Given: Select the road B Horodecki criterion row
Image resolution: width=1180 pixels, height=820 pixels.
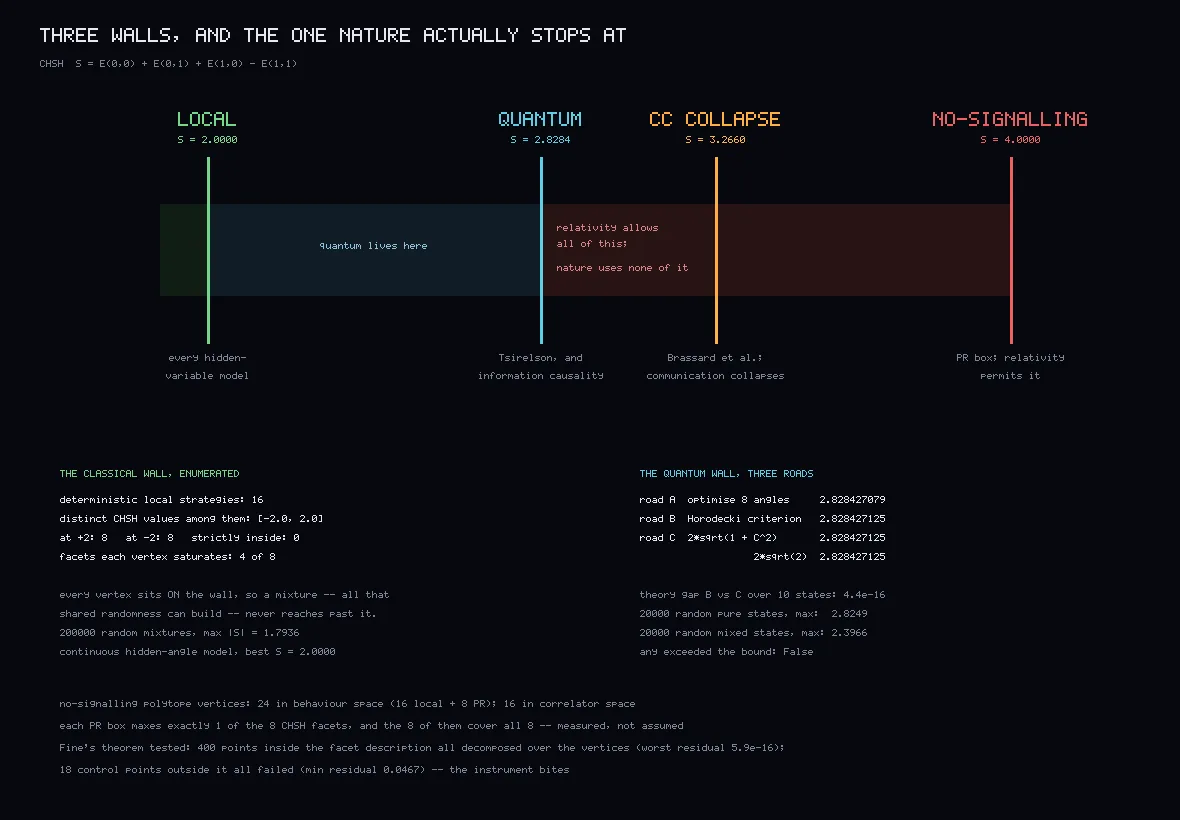Looking at the screenshot, I should coord(762,518).
